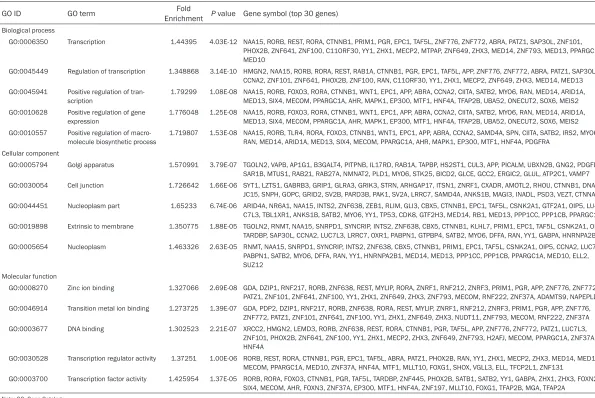Click GO ID GO:0030528
595x398 pixels.
[x=28, y=358]
